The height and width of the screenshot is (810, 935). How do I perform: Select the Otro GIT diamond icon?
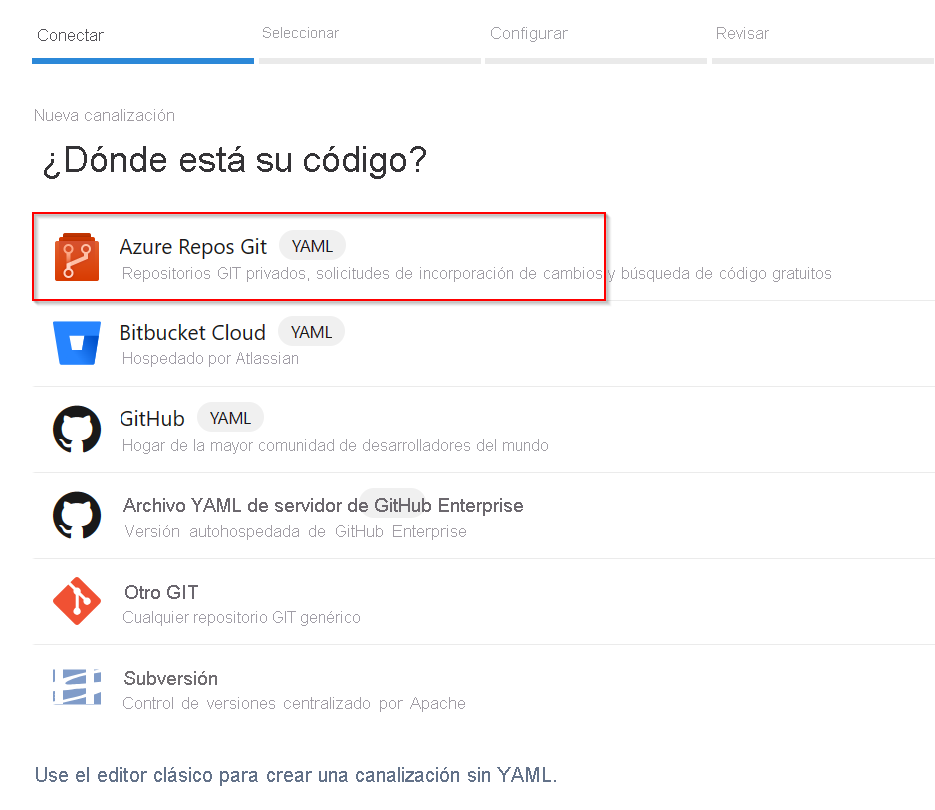coord(77,601)
